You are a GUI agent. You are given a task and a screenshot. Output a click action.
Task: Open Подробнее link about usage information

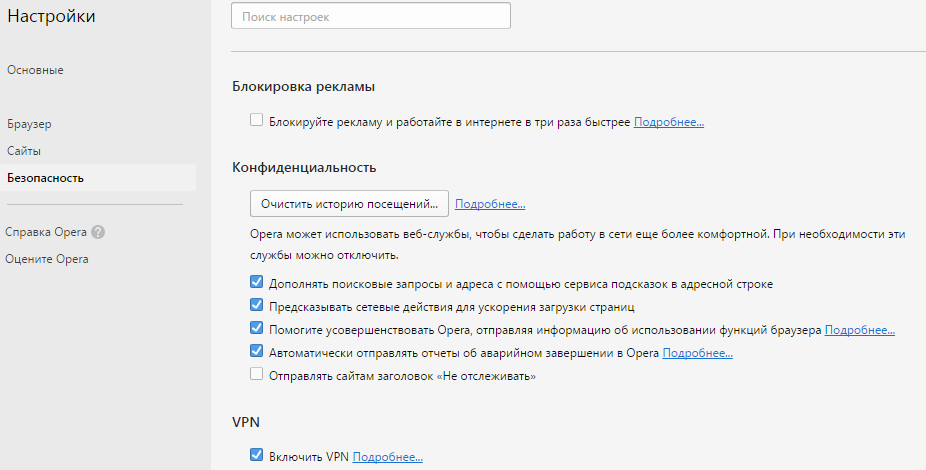859,330
